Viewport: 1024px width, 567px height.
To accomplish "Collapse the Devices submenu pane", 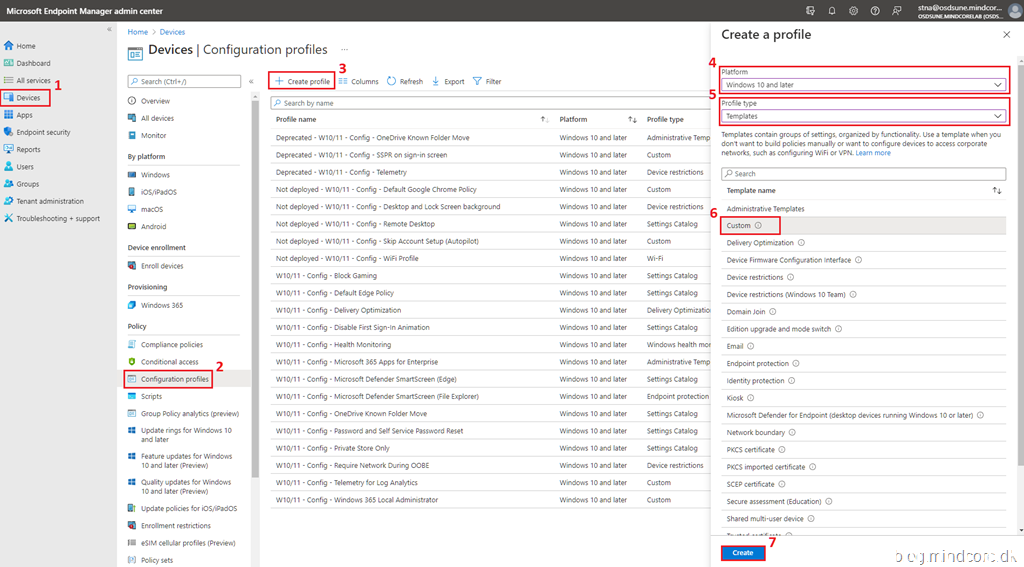I will tap(251, 82).
